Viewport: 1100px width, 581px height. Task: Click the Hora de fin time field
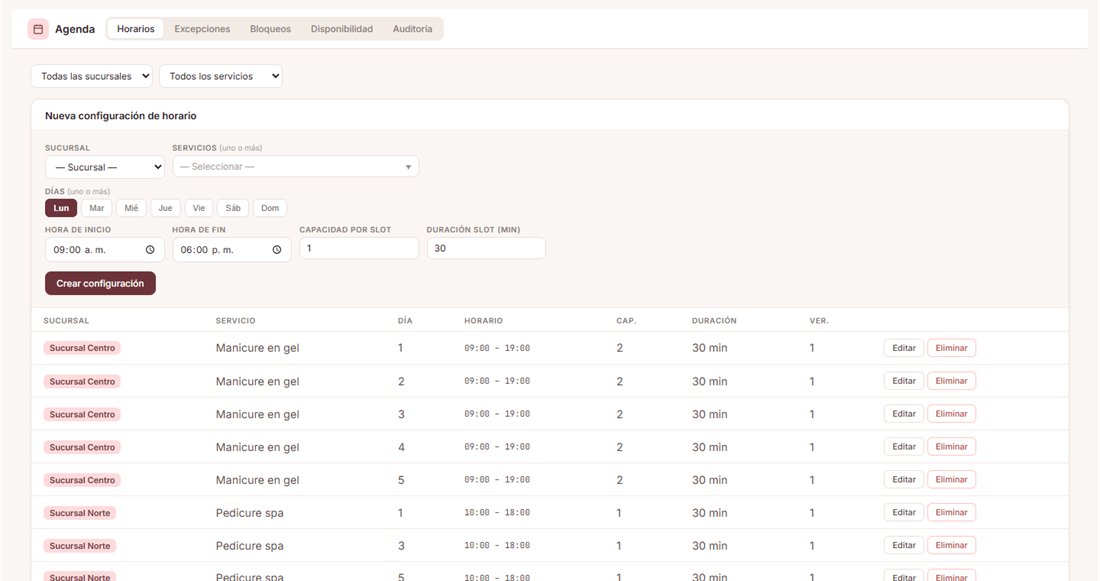[232, 250]
